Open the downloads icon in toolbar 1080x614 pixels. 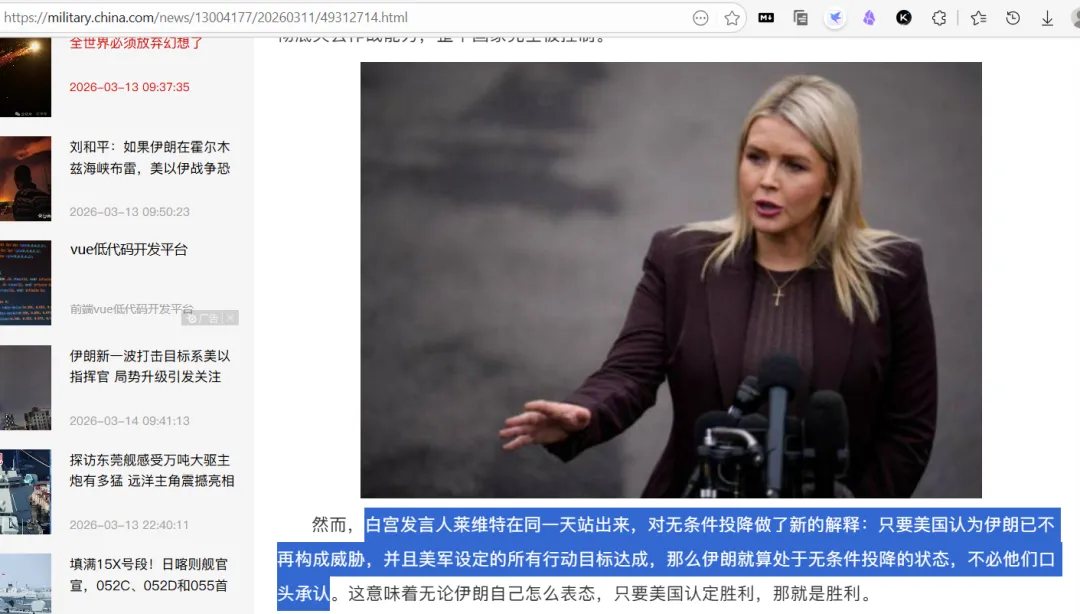coord(1047,17)
